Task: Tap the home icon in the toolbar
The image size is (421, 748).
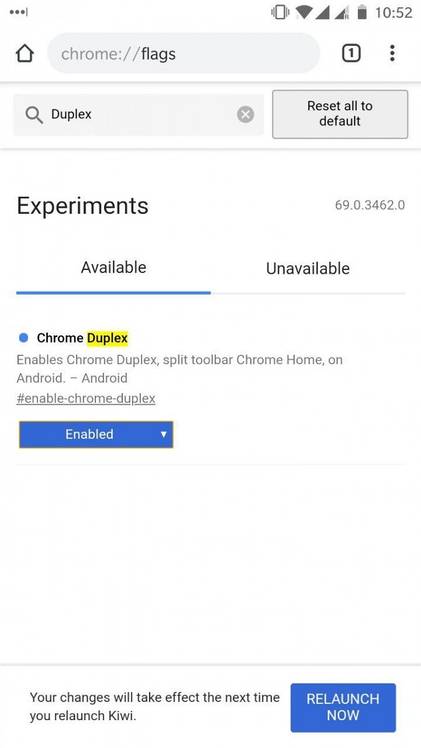Action: coord(25,53)
